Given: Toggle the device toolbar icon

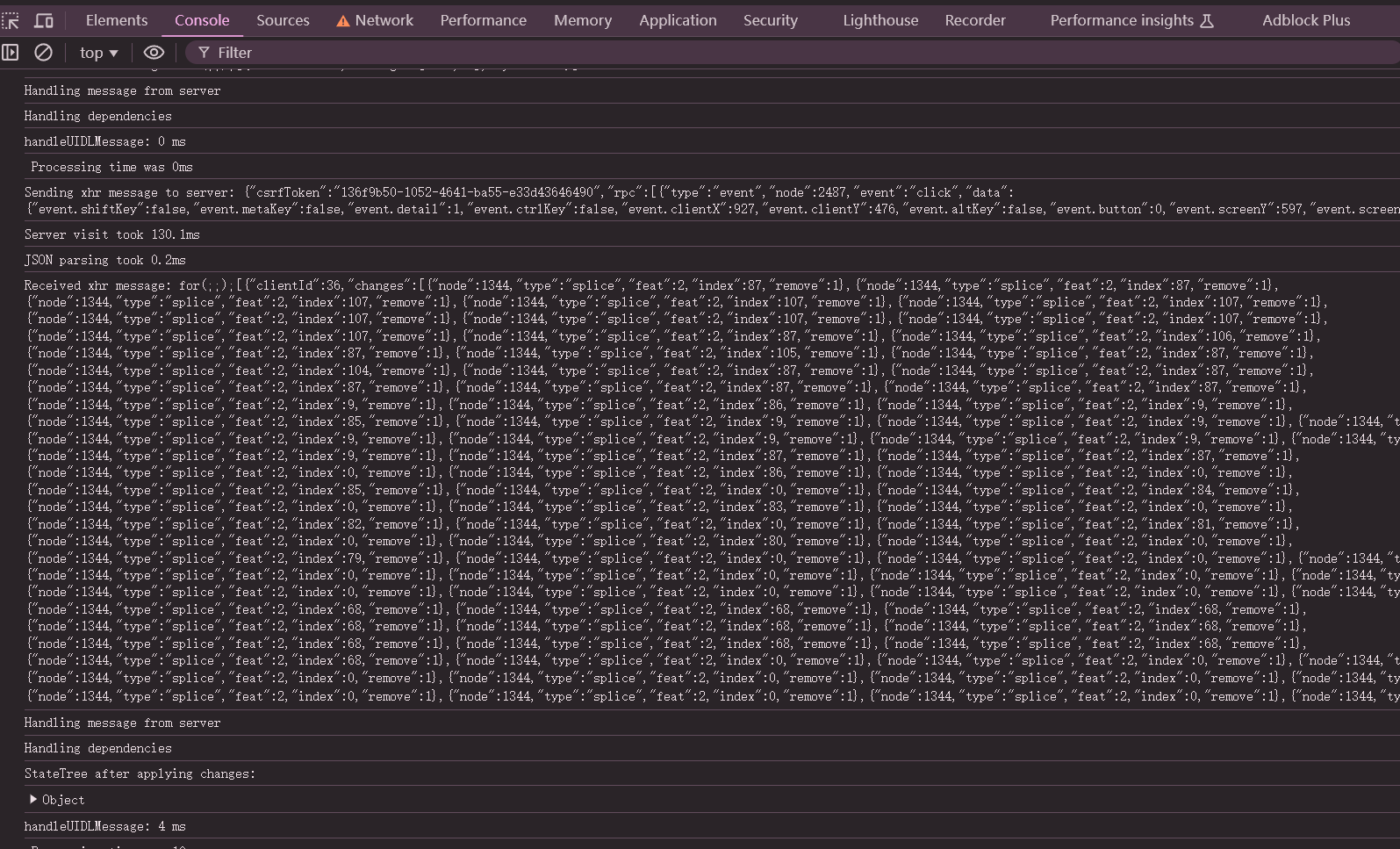Looking at the screenshot, I should pyautogui.click(x=43, y=20).
